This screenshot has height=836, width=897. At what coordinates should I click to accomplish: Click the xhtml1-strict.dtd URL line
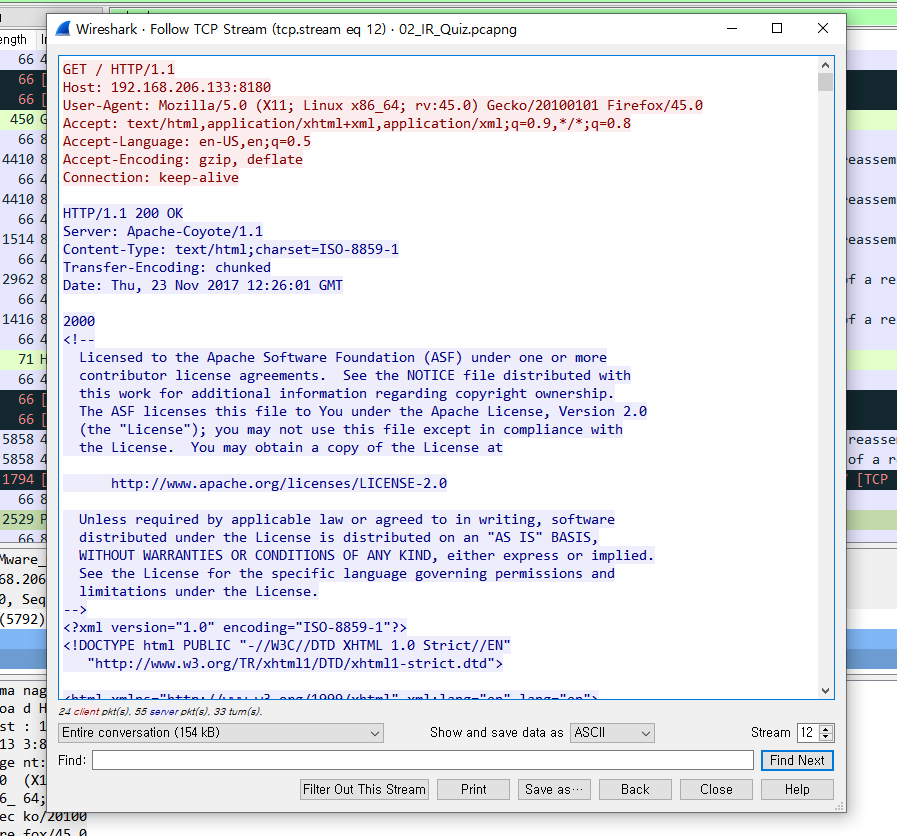pos(295,663)
